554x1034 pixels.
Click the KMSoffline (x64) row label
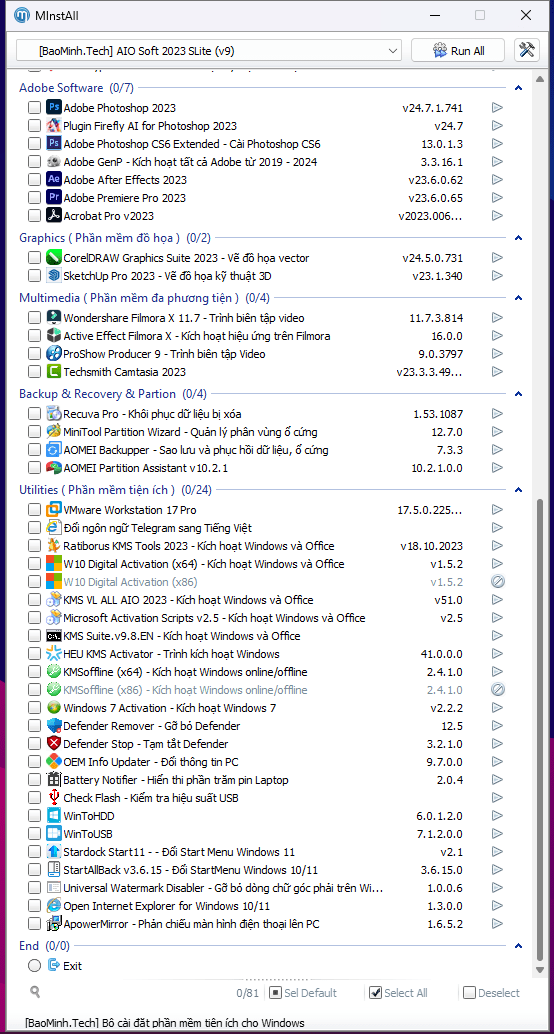[x=185, y=672]
